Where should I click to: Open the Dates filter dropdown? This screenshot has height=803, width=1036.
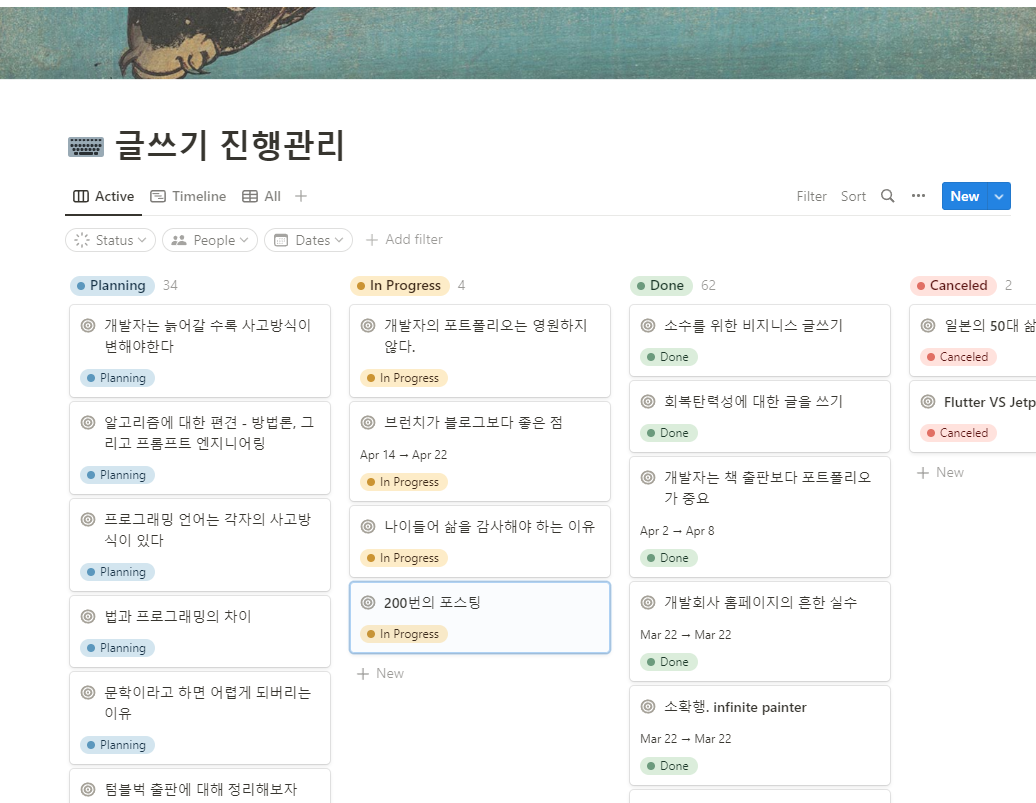(309, 240)
